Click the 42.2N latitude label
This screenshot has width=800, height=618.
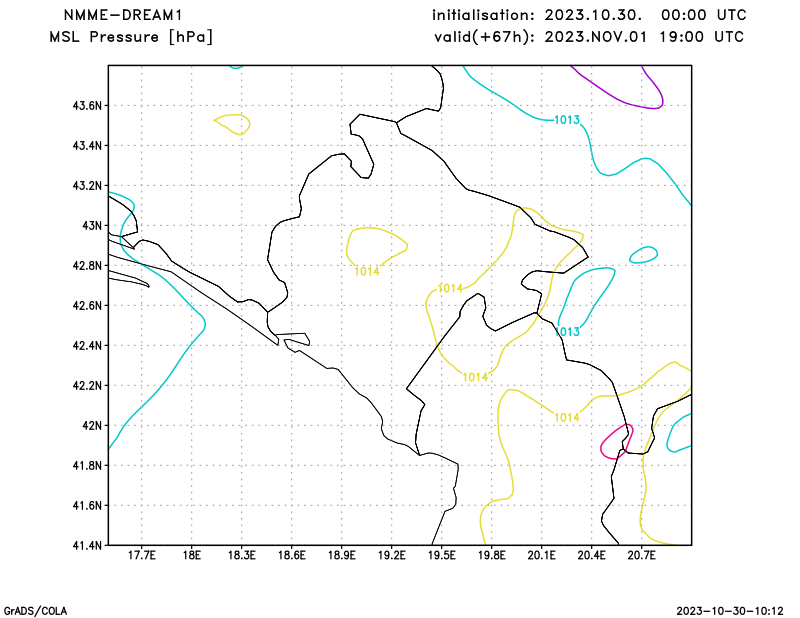pyautogui.click(x=87, y=386)
